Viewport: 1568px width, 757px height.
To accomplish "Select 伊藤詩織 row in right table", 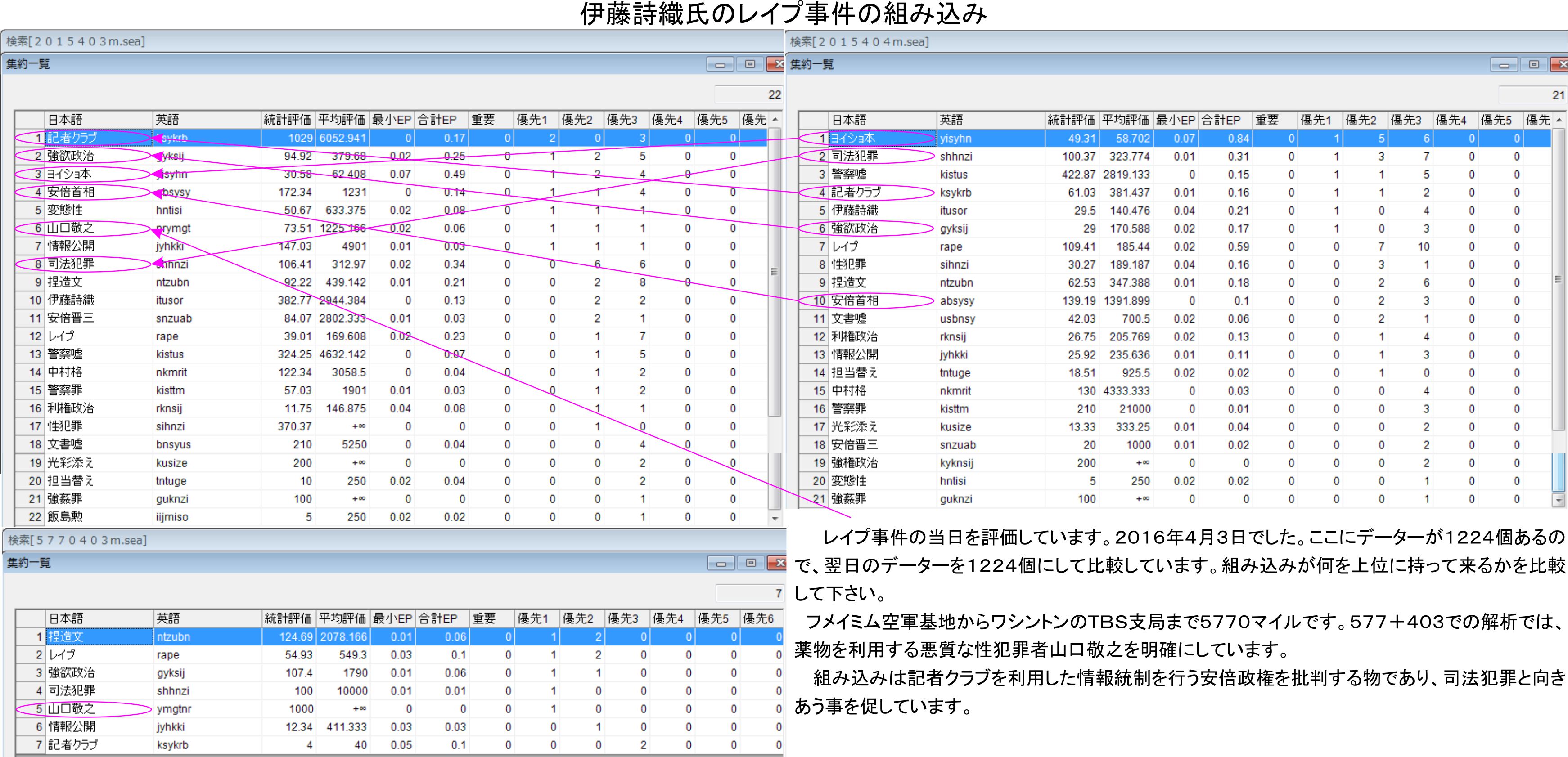I will point(855,211).
